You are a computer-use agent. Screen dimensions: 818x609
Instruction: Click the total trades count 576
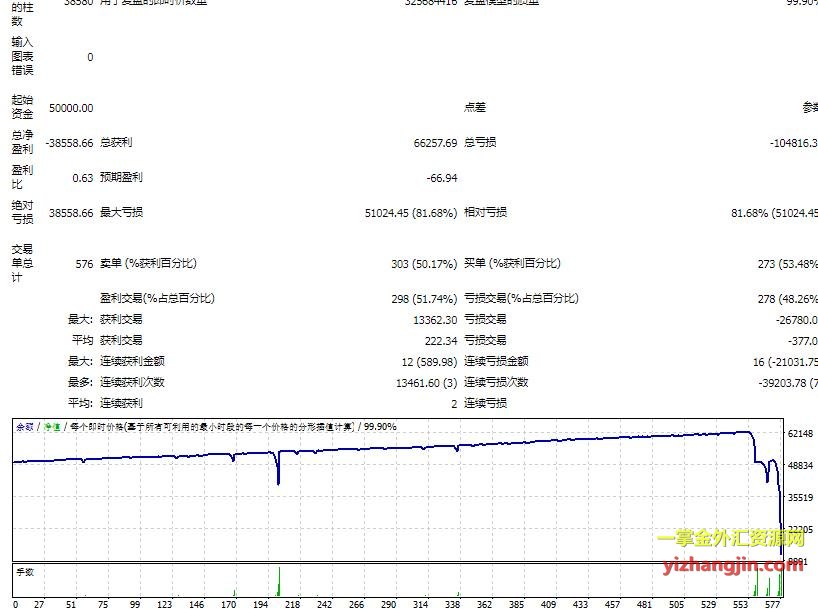tap(83, 264)
